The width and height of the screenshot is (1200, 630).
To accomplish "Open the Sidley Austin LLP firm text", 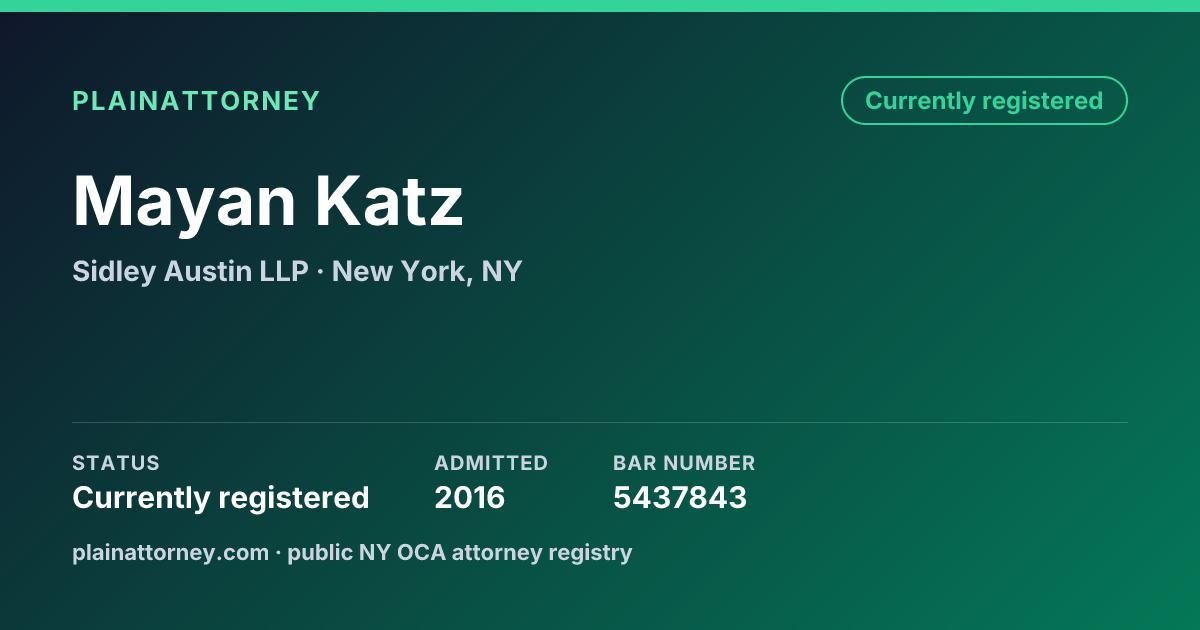I will coord(190,271).
